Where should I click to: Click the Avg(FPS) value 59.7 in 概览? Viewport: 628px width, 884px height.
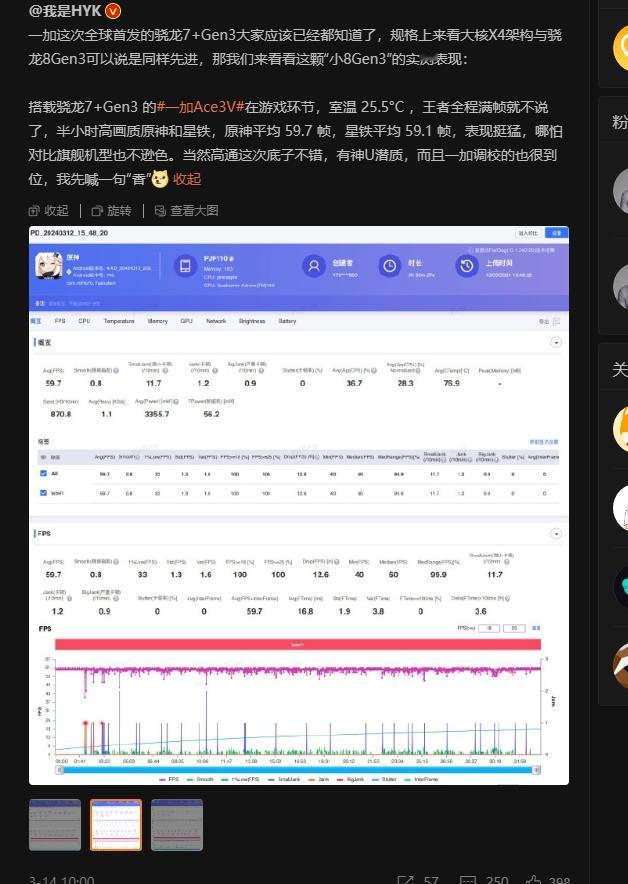(54, 383)
